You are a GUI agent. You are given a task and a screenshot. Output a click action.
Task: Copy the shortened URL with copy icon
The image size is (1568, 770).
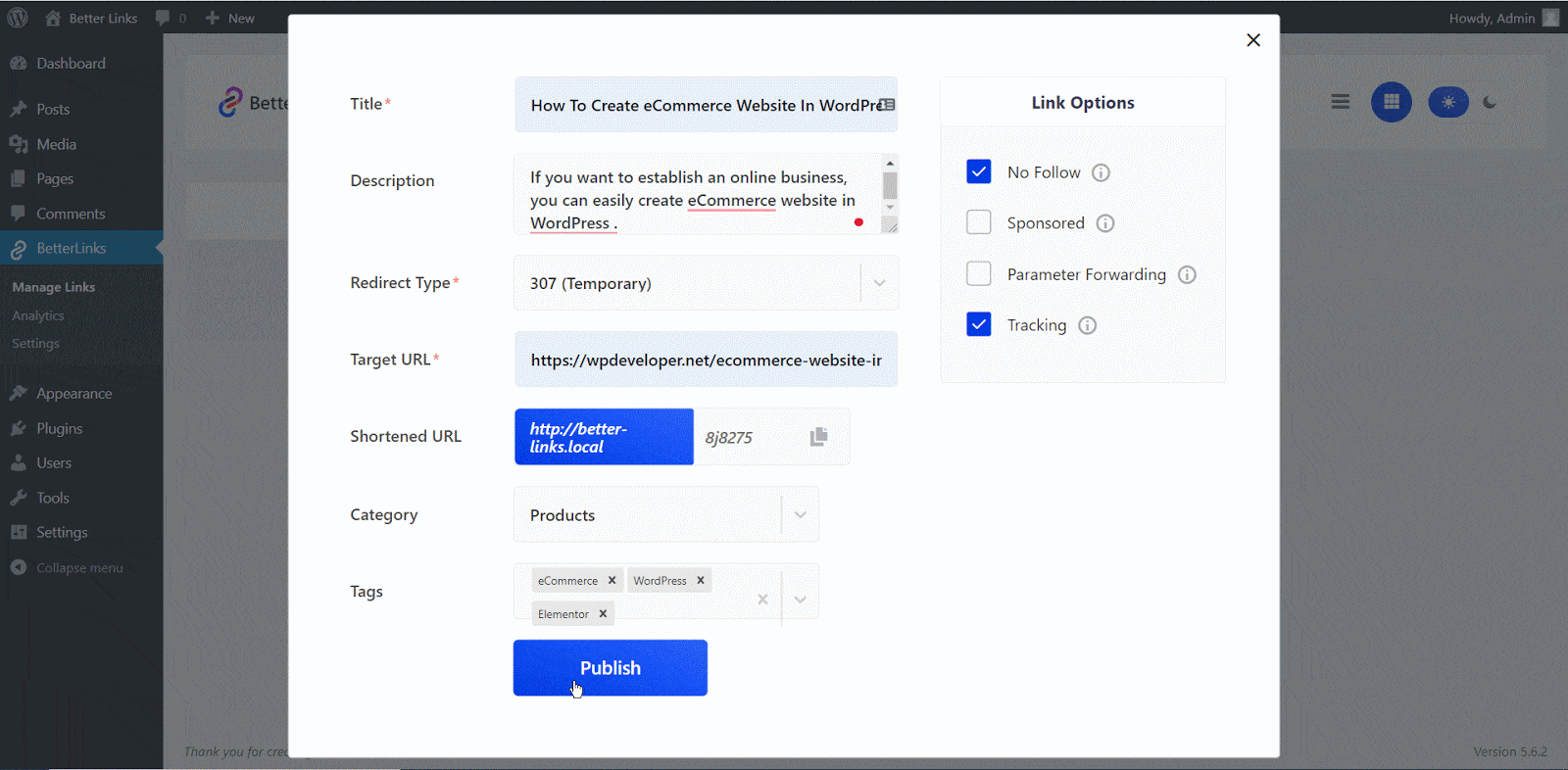(x=819, y=437)
